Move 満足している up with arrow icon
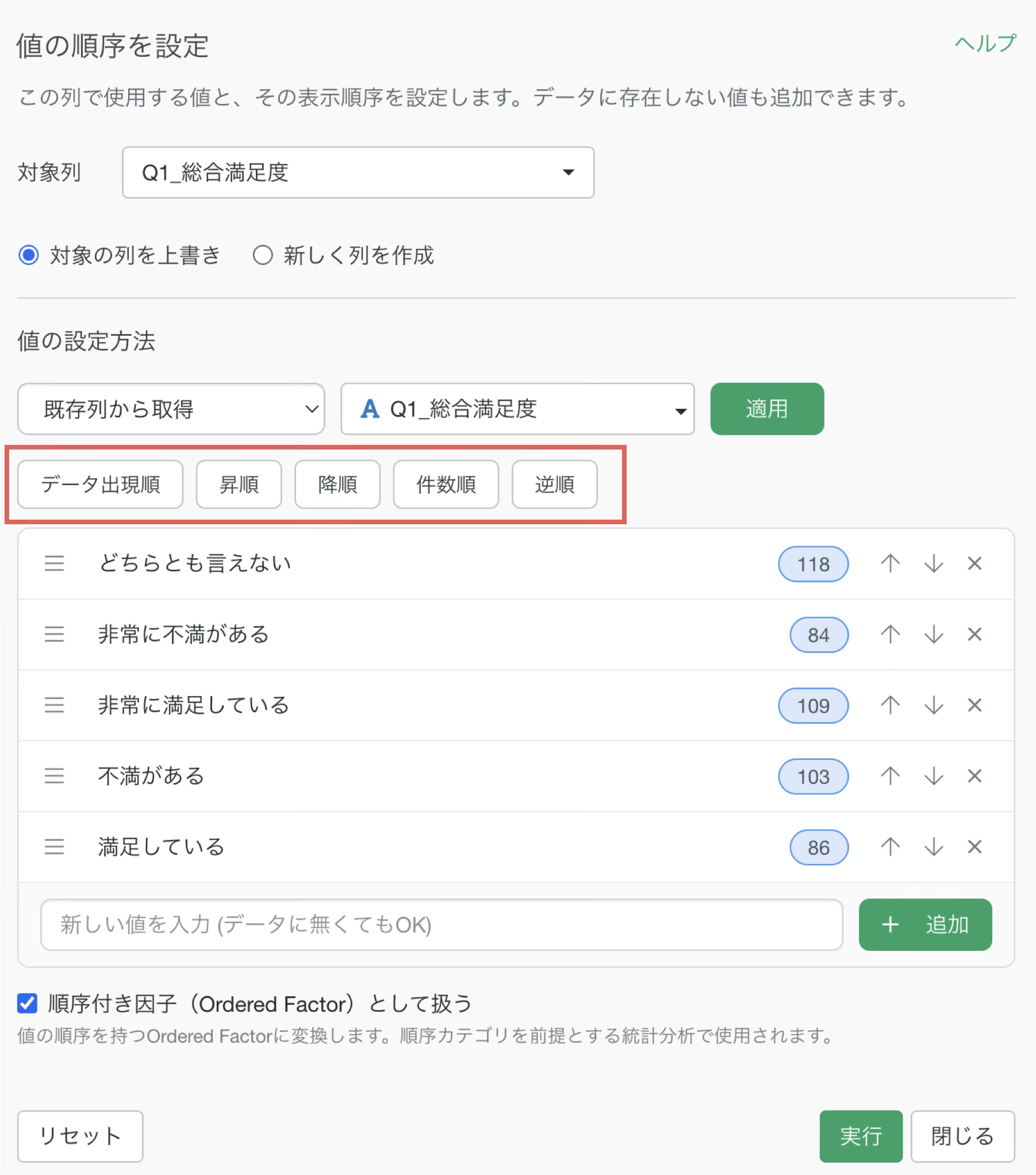This screenshot has height=1175, width=1036. 890,847
